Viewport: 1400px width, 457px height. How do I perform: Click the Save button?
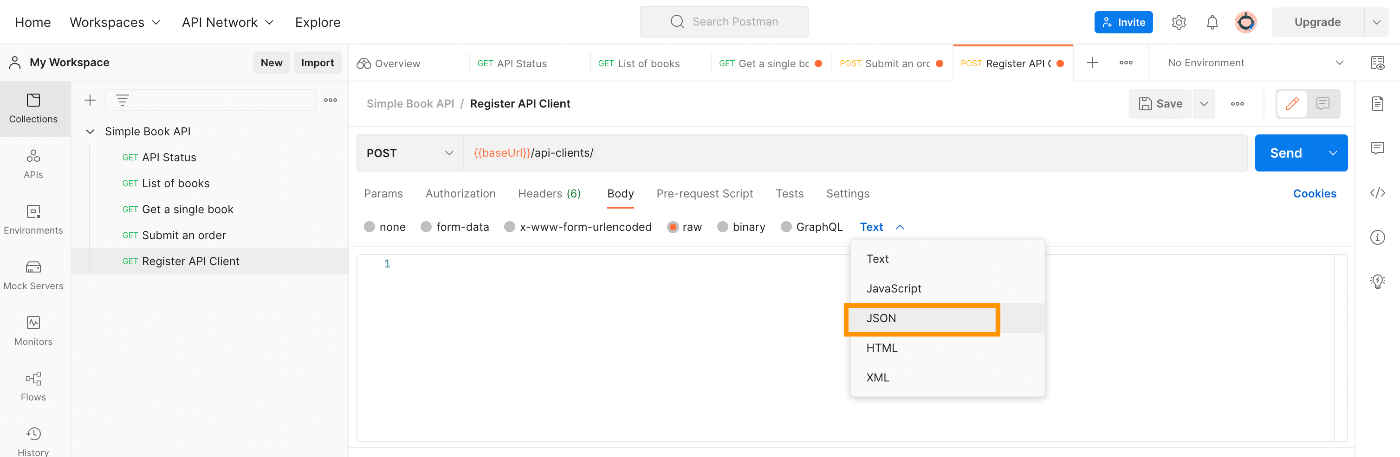[x=1161, y=103]
